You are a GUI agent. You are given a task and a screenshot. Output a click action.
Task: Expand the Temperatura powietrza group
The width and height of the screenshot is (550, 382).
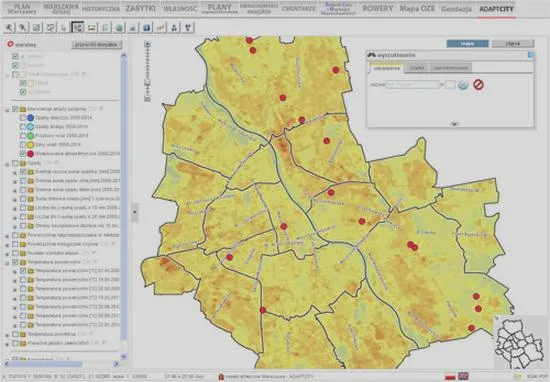click(x=7, y=335)
